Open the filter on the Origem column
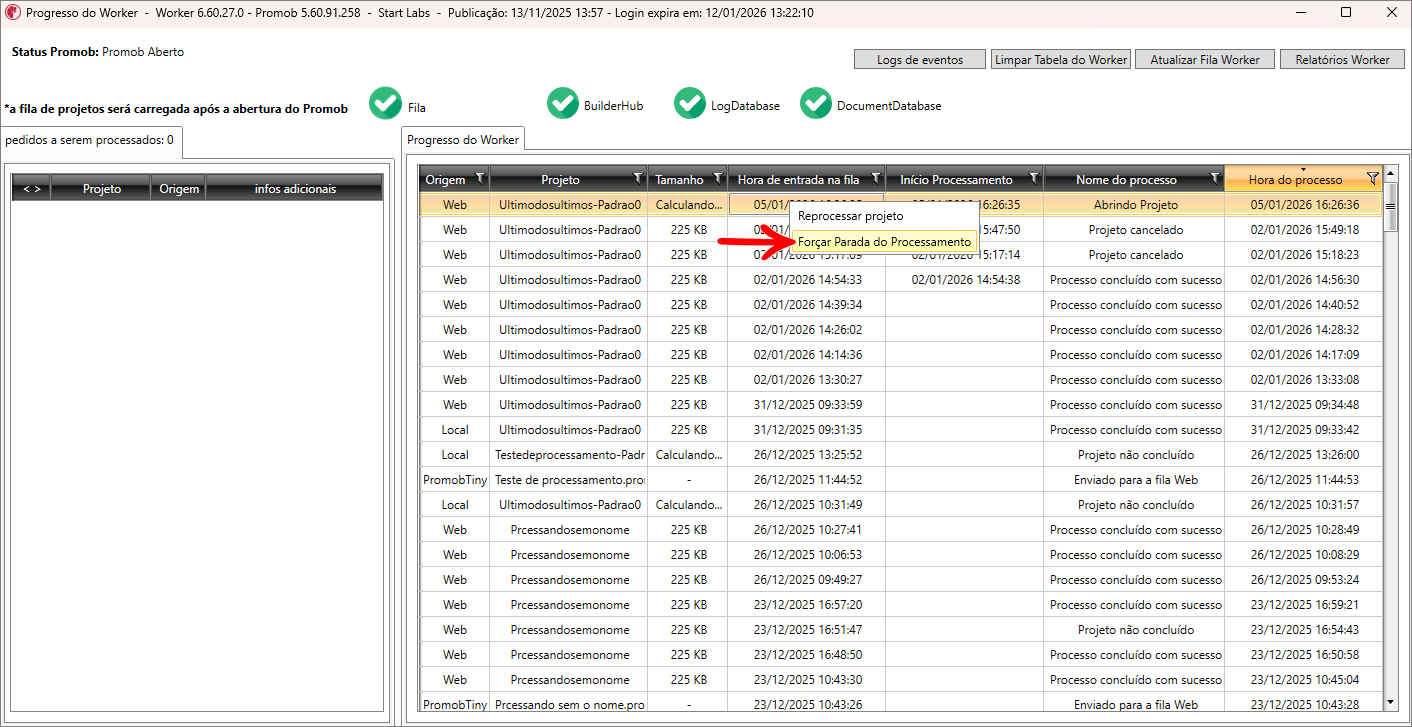1412x727 pixels. [x=480, y=179]
